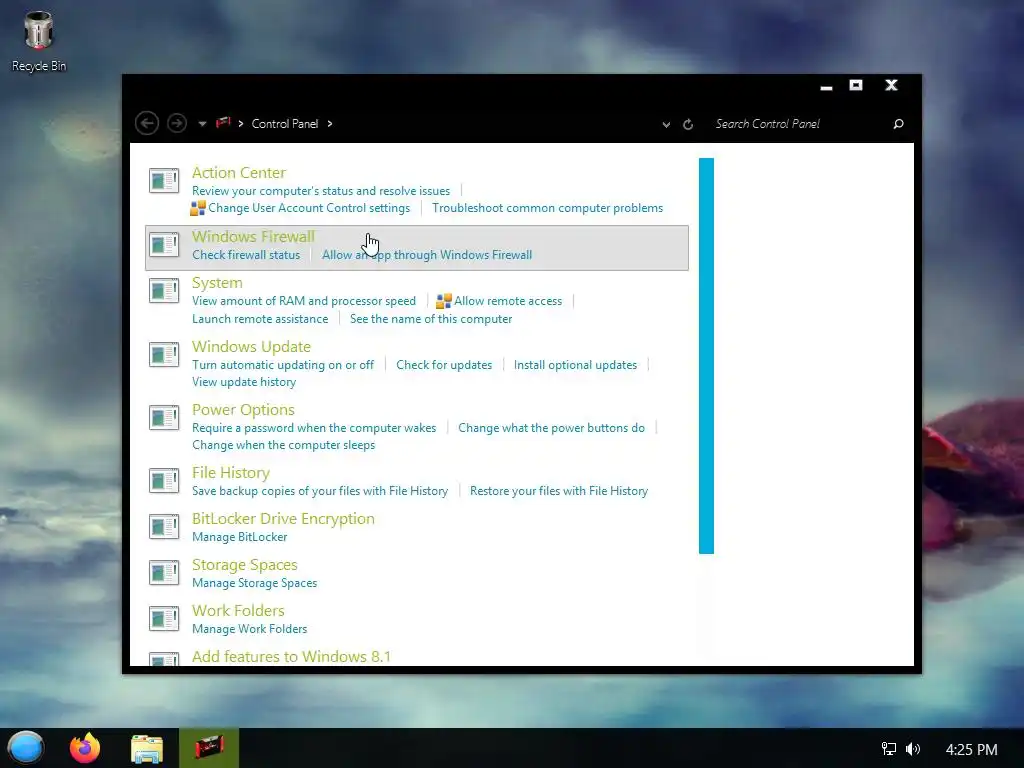Click the forward navigation arrow
Viewport: 1024px width, 768px height.
click(x=176, y=123)
